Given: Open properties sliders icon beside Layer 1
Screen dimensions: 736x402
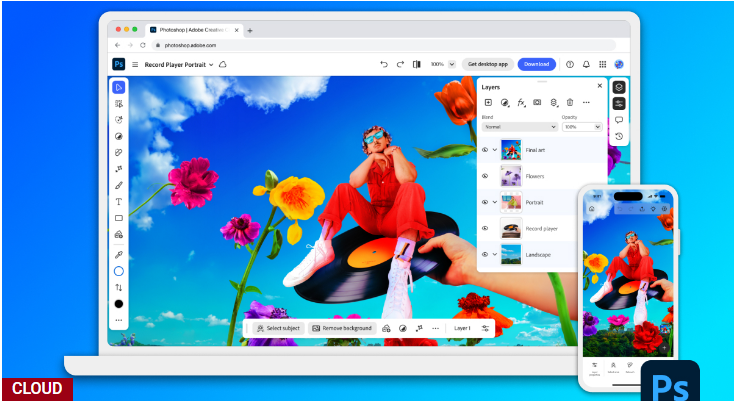Looking at the screenshot, I should click(x=485, y=328).
